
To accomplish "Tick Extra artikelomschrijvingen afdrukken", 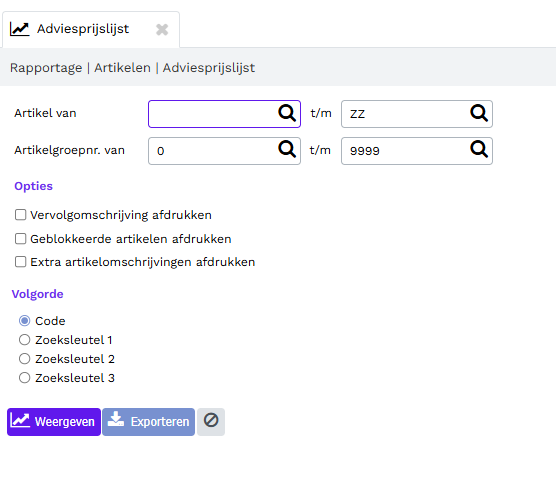I will (21, 262).
